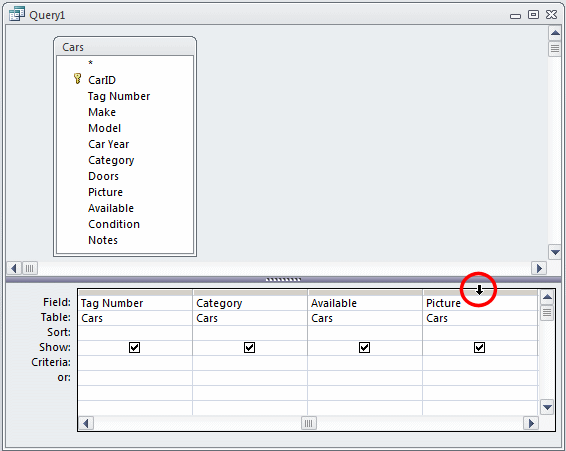Click Sort cell for Tag Number column
This screenshot has width=566, height=451.
pos(135,333)
